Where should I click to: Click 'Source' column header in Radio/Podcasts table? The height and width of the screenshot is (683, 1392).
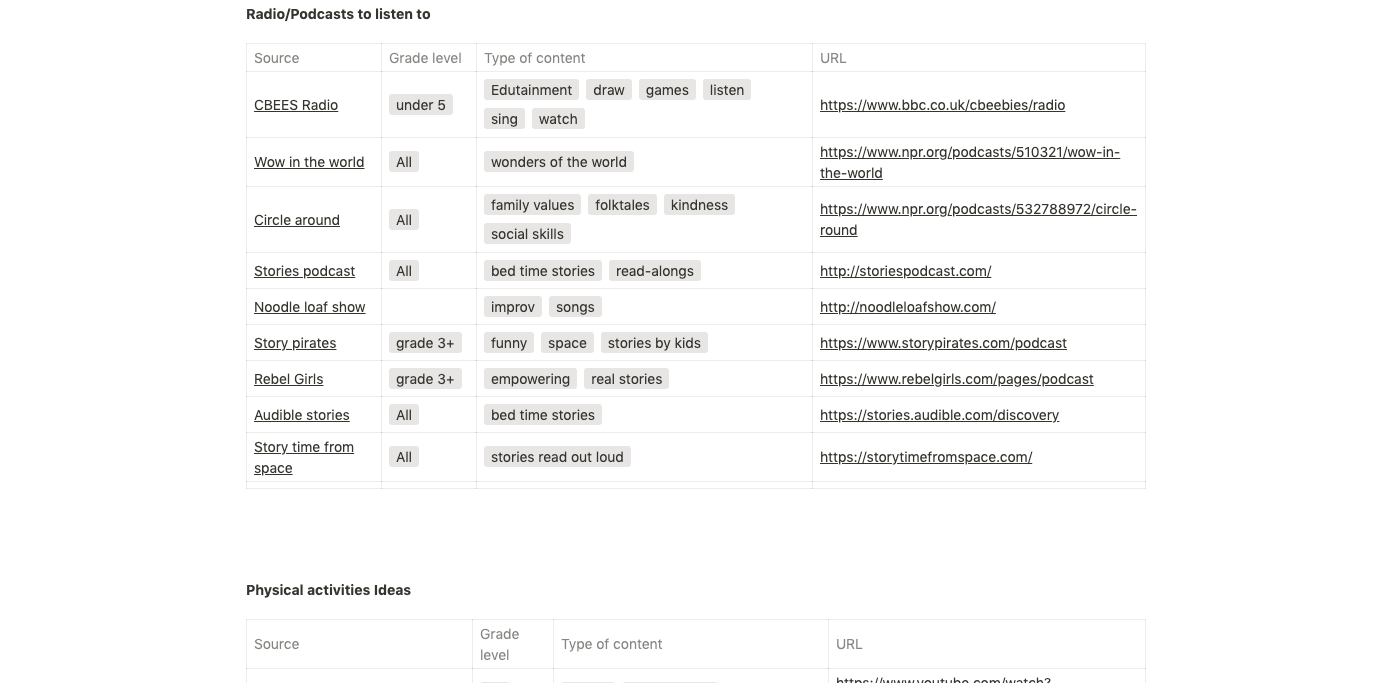(x=277, y=58)
